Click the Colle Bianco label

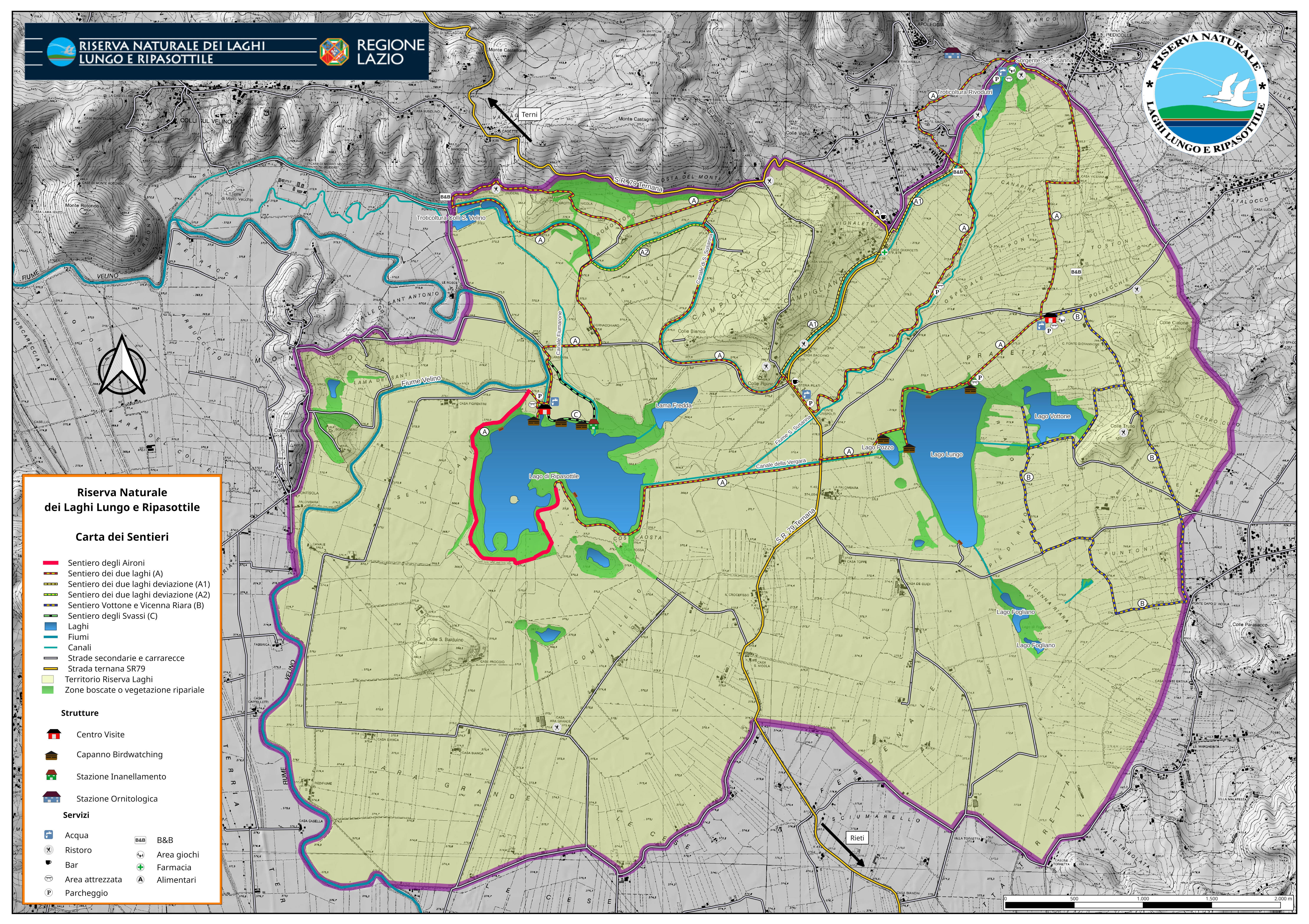click(691, 331)
